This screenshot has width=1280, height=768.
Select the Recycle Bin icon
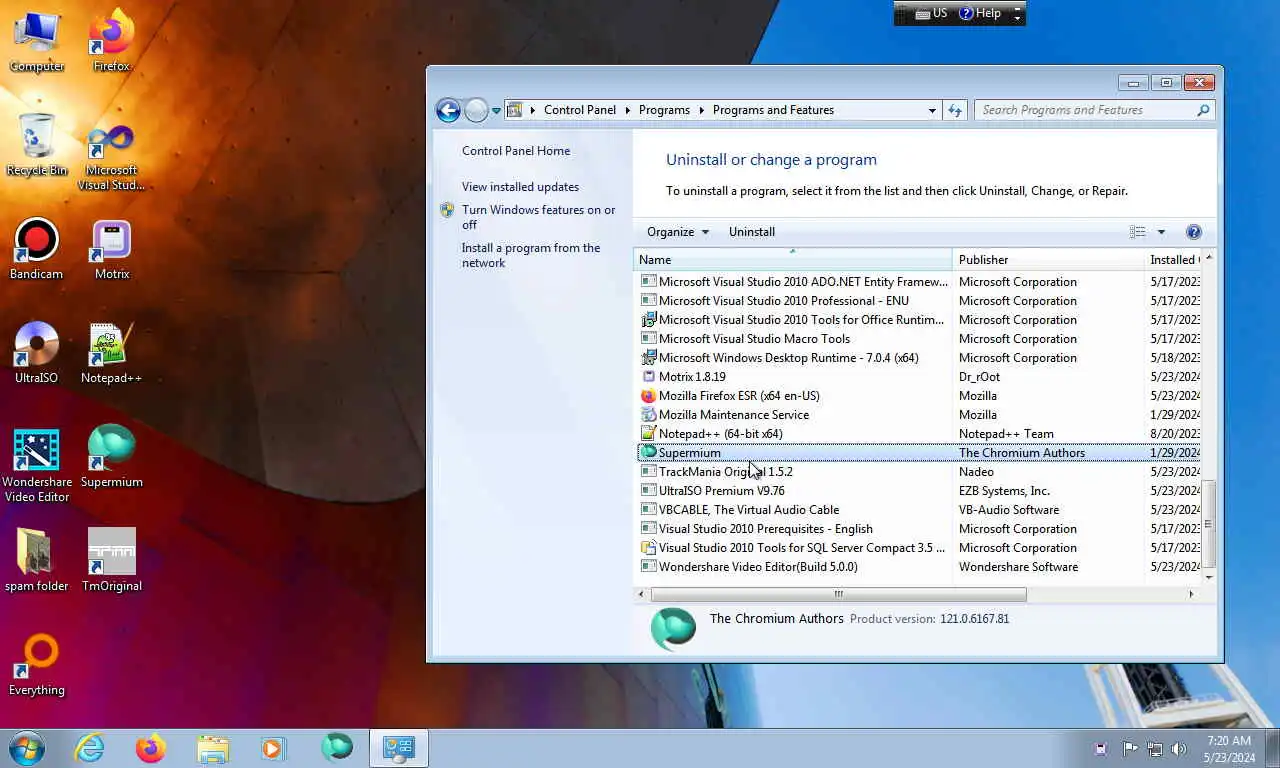[x=37, y=145]
